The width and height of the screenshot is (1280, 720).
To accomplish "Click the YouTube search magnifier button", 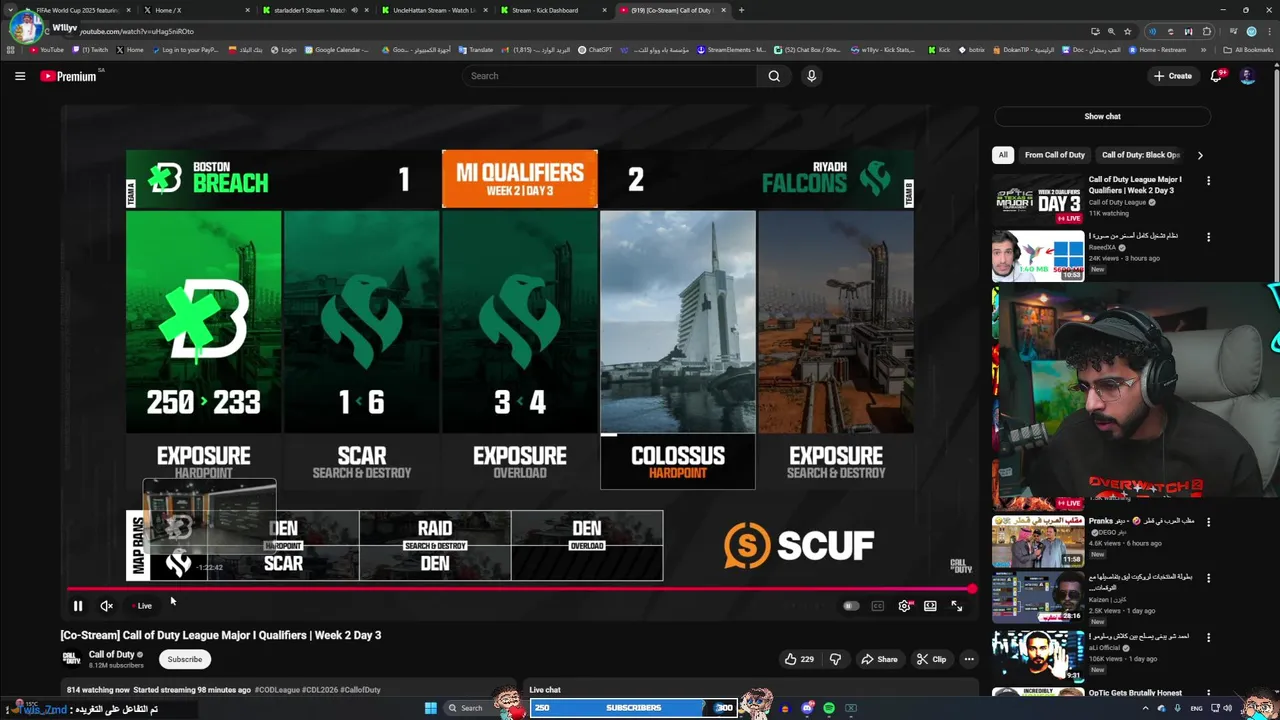I will 774,76.
